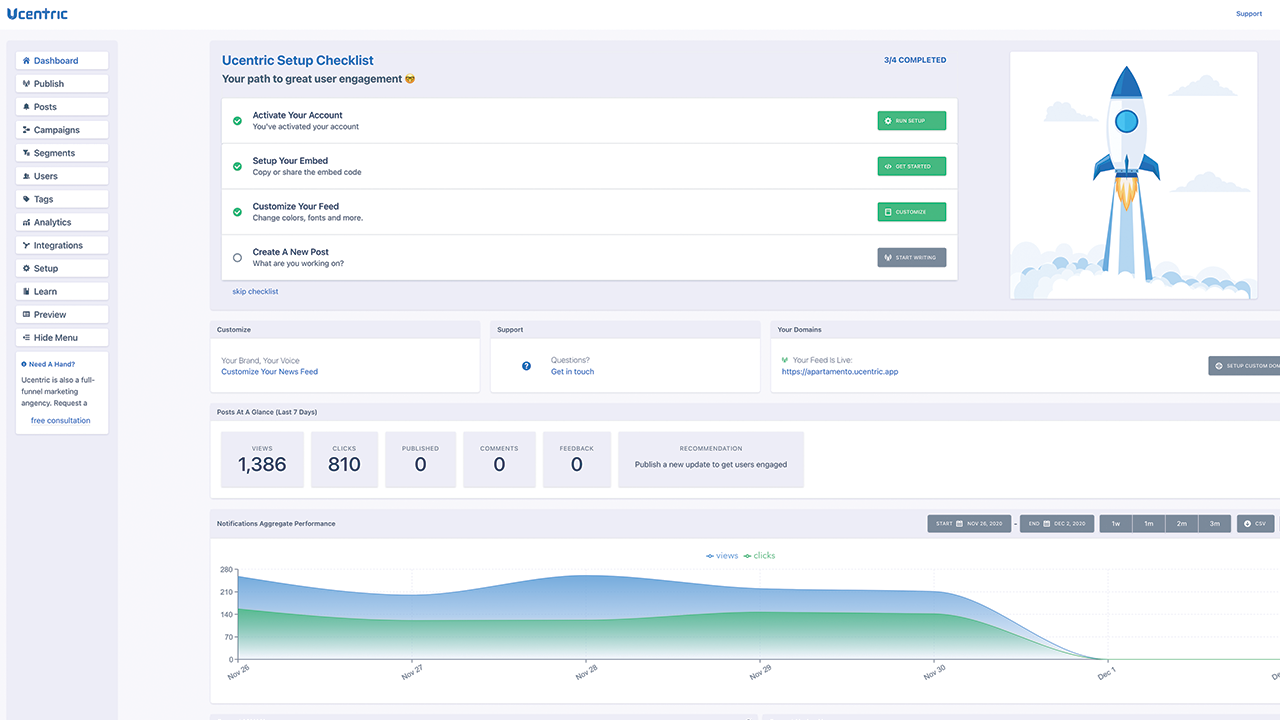The image size is (1280, 720).
Task: Open the apartamento.ucentric.app feed link
Action: click(839, 372)
